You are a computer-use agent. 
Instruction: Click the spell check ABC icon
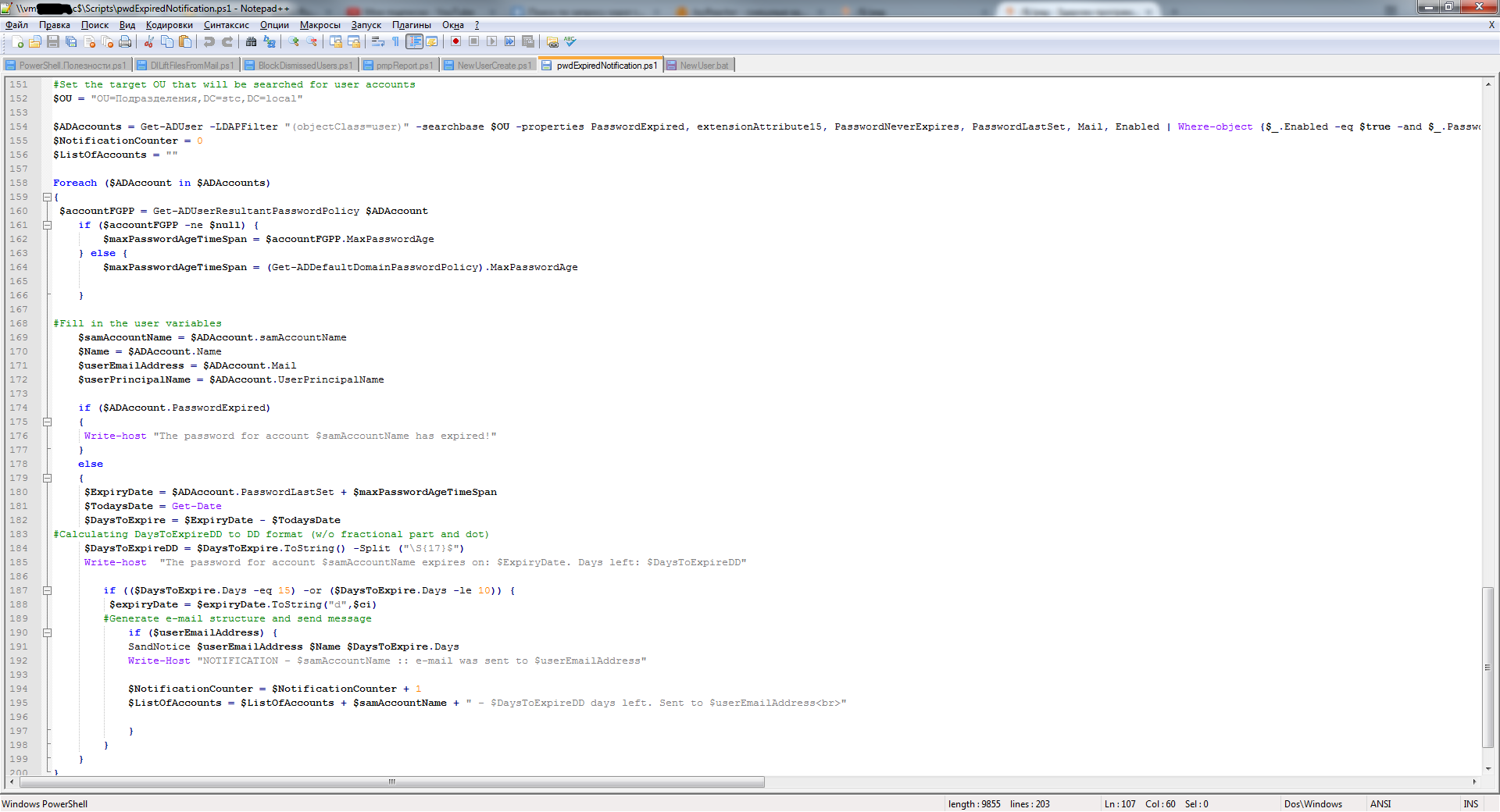pos(570,42)
